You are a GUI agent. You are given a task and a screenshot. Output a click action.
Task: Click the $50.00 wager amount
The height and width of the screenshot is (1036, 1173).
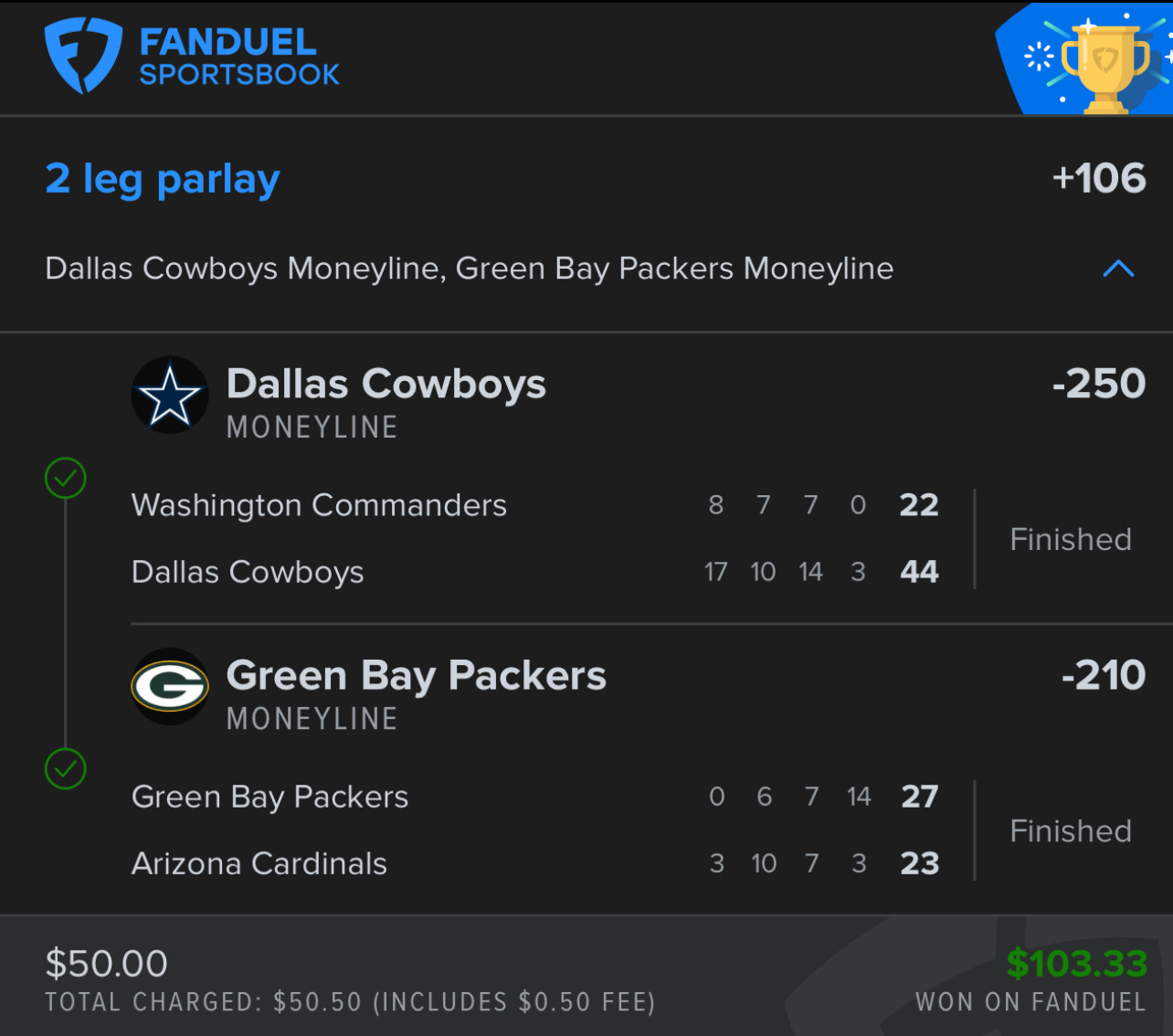[107, 964]
